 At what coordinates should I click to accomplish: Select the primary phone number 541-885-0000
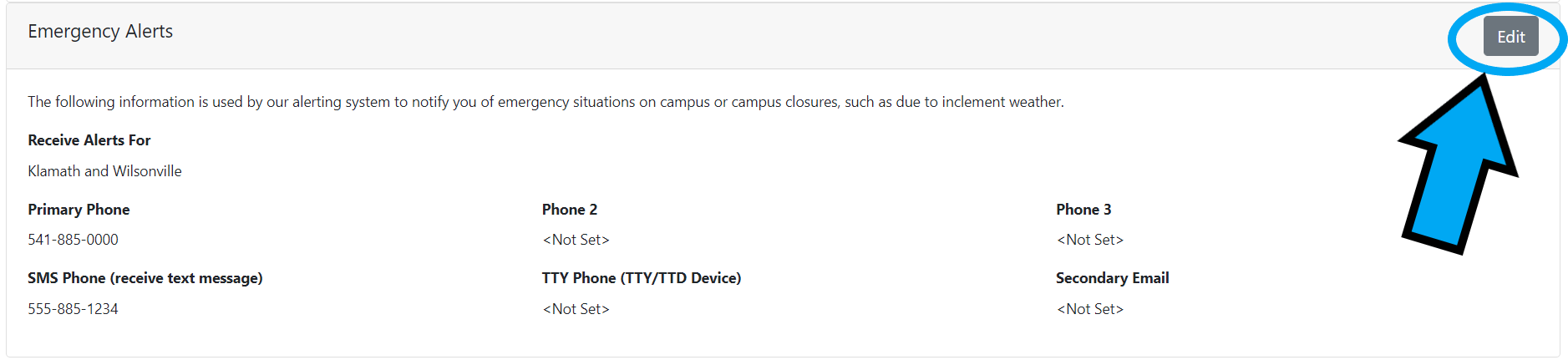[x=73, y=240]
